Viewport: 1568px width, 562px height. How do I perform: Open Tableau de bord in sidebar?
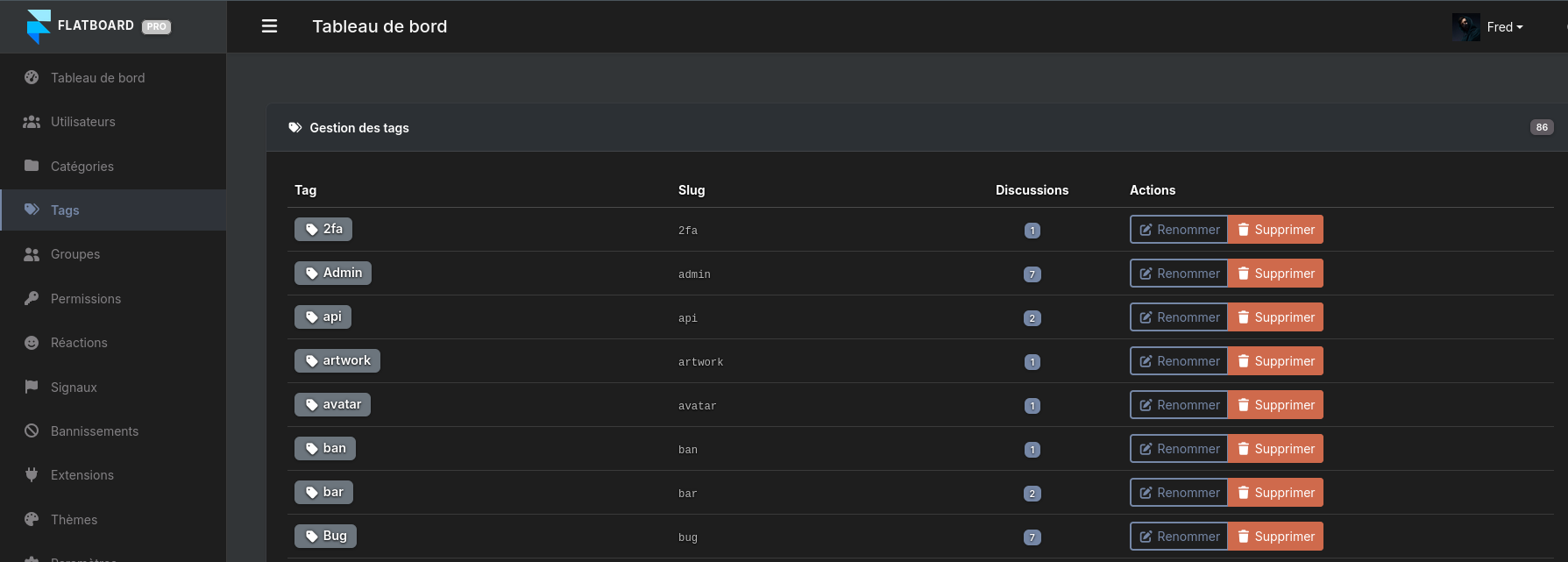coord(97,78)
